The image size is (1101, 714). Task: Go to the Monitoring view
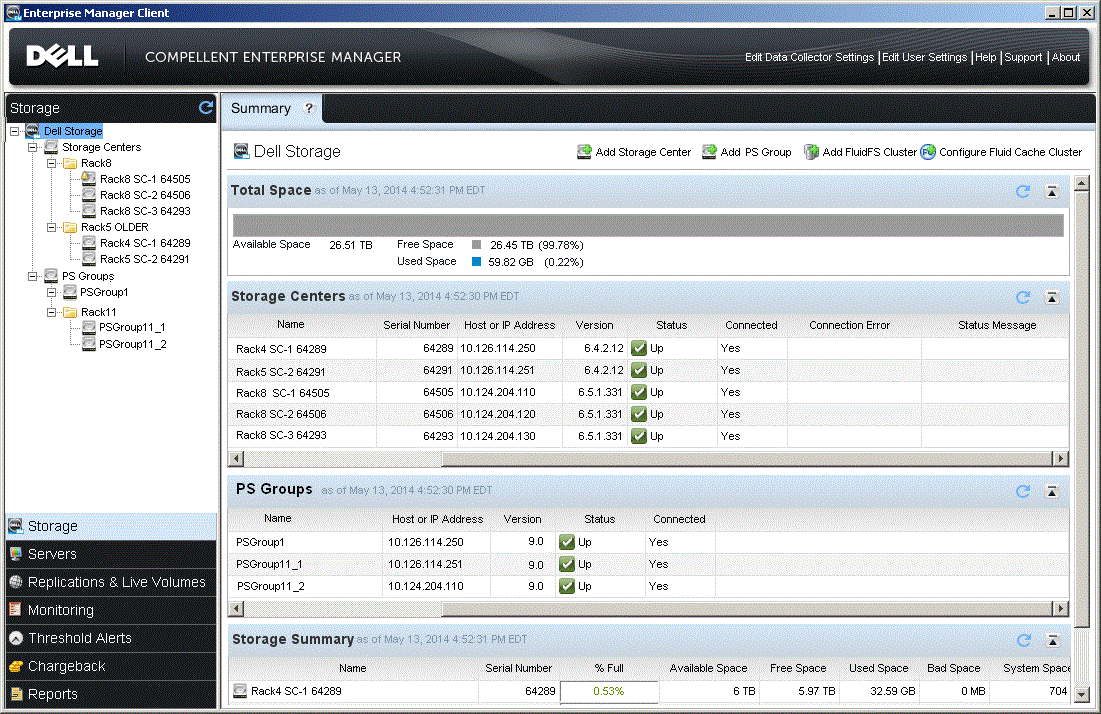[111, 610]
